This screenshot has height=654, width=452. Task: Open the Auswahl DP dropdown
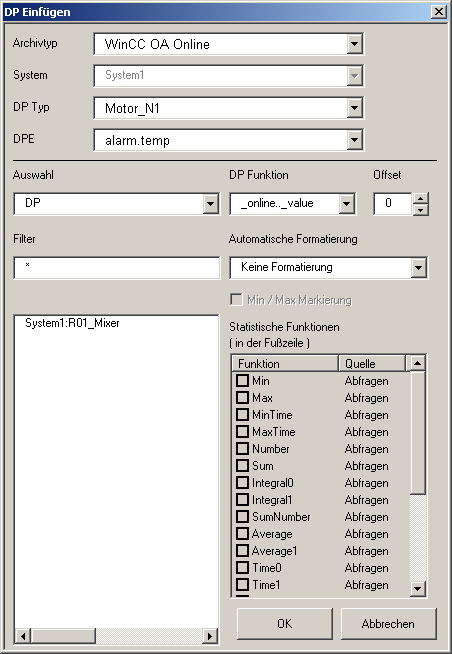[x=211, y=204]
